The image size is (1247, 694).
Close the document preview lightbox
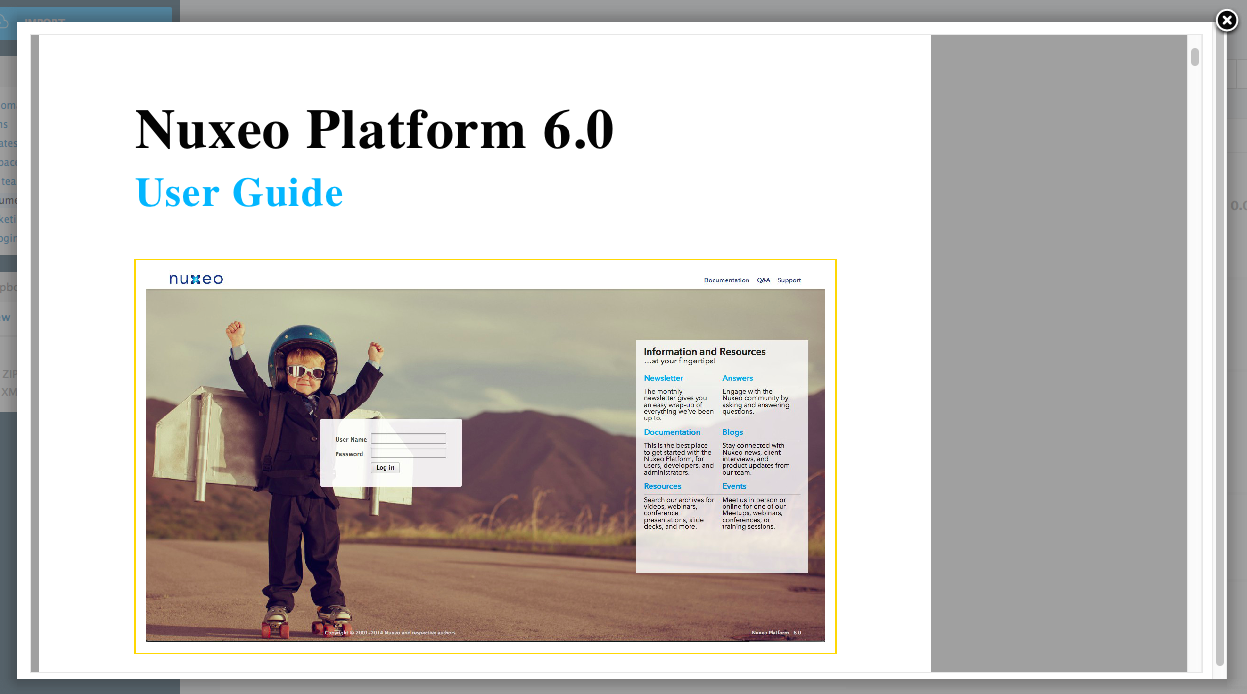click(1226, 21)
